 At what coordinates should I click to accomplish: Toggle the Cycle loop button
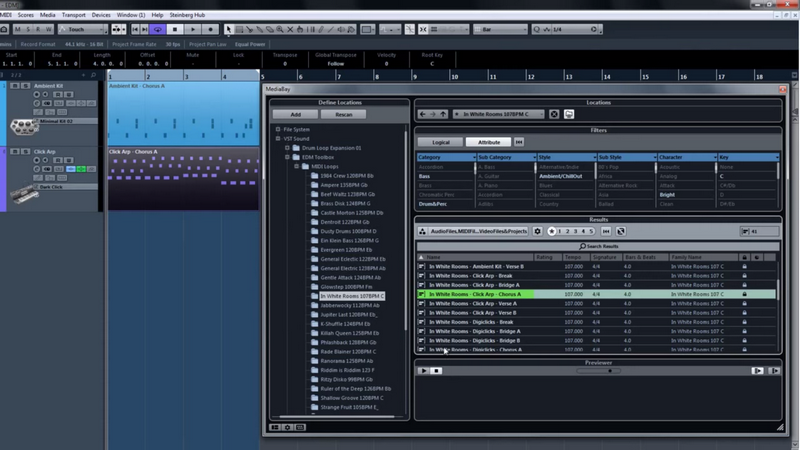(x=158, y=30)
